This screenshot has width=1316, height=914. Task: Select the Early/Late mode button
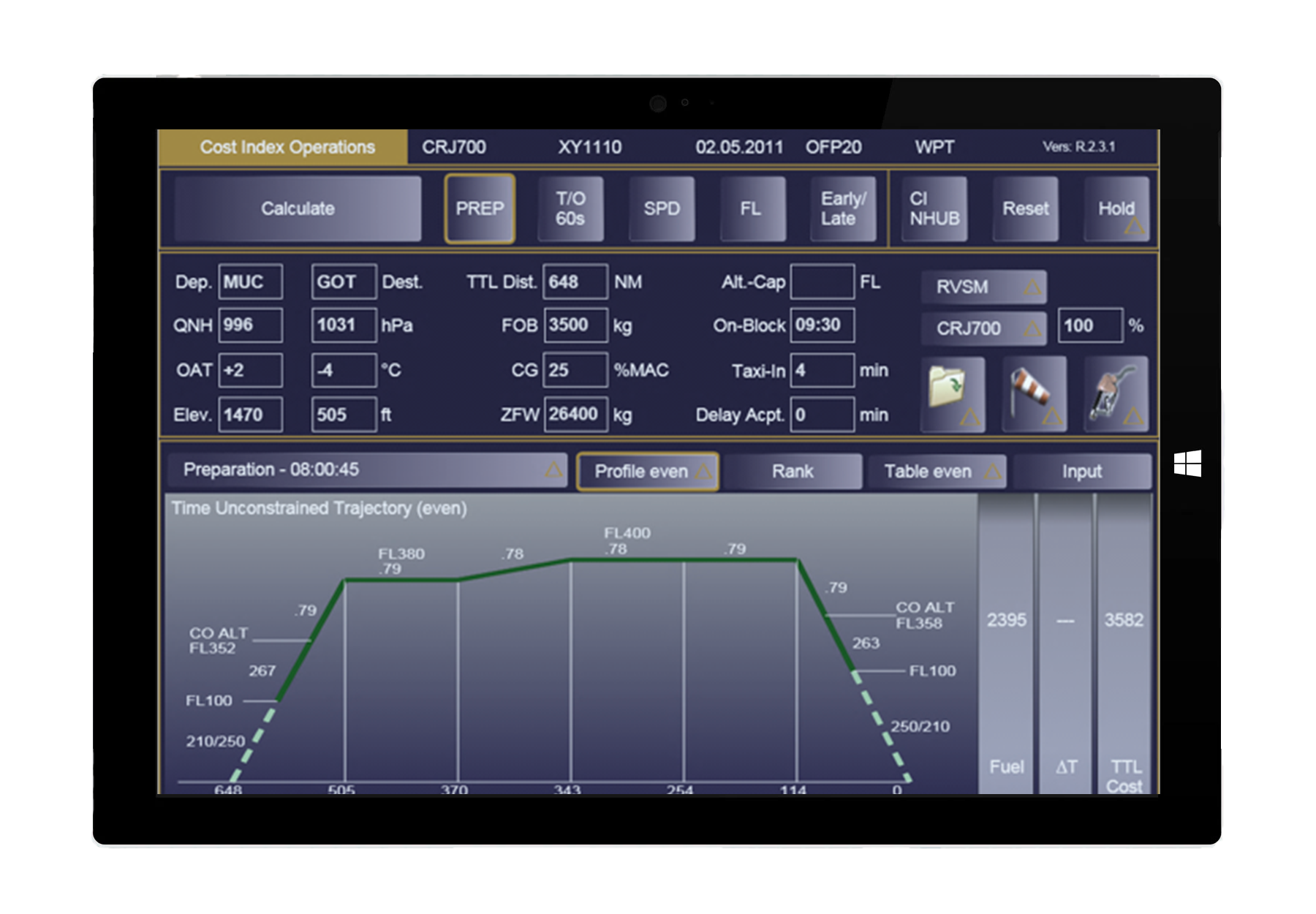(843, 209)
